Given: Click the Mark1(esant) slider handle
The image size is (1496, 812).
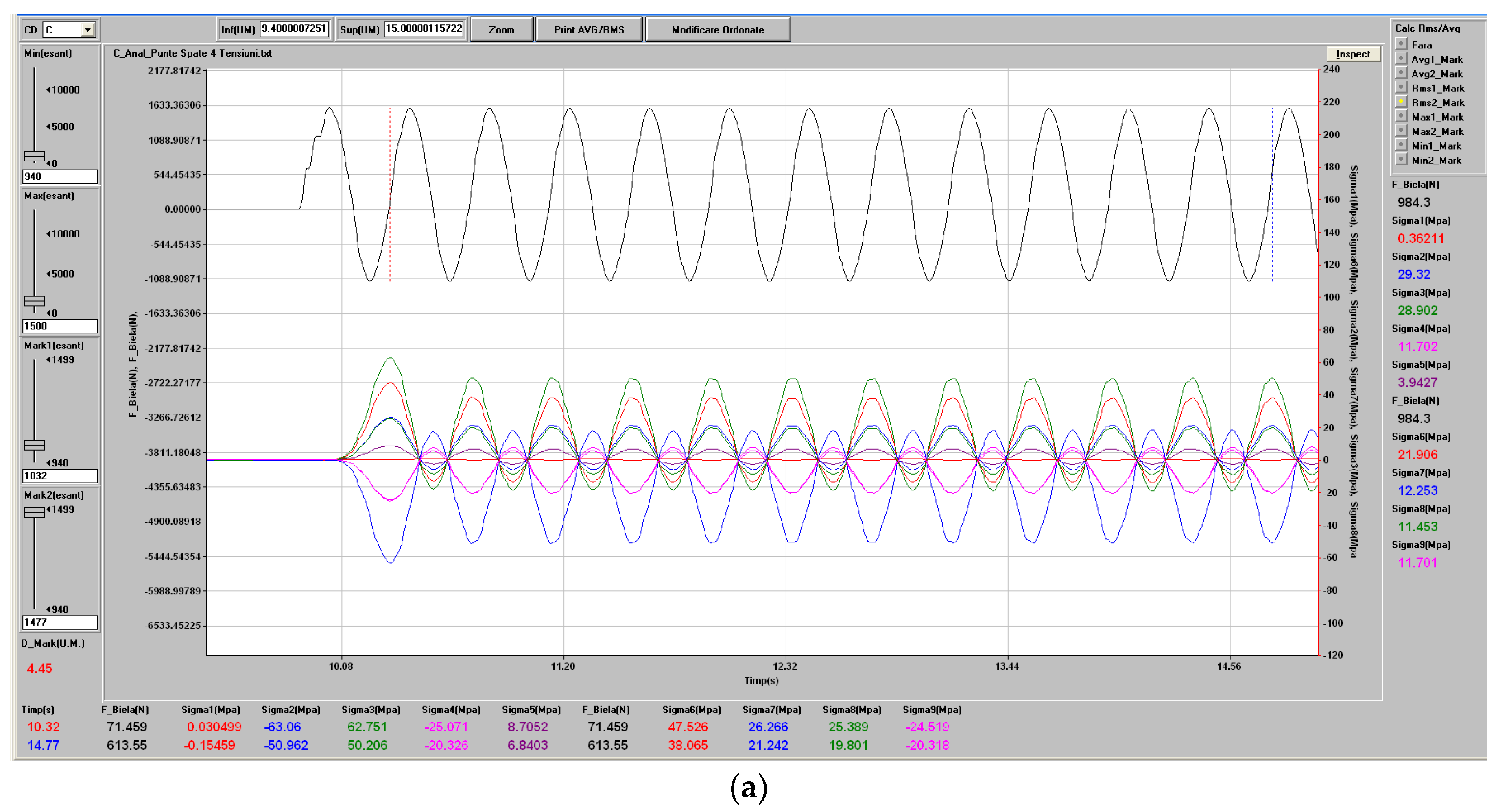Looking at the screenshot, I should pos(34,445).
